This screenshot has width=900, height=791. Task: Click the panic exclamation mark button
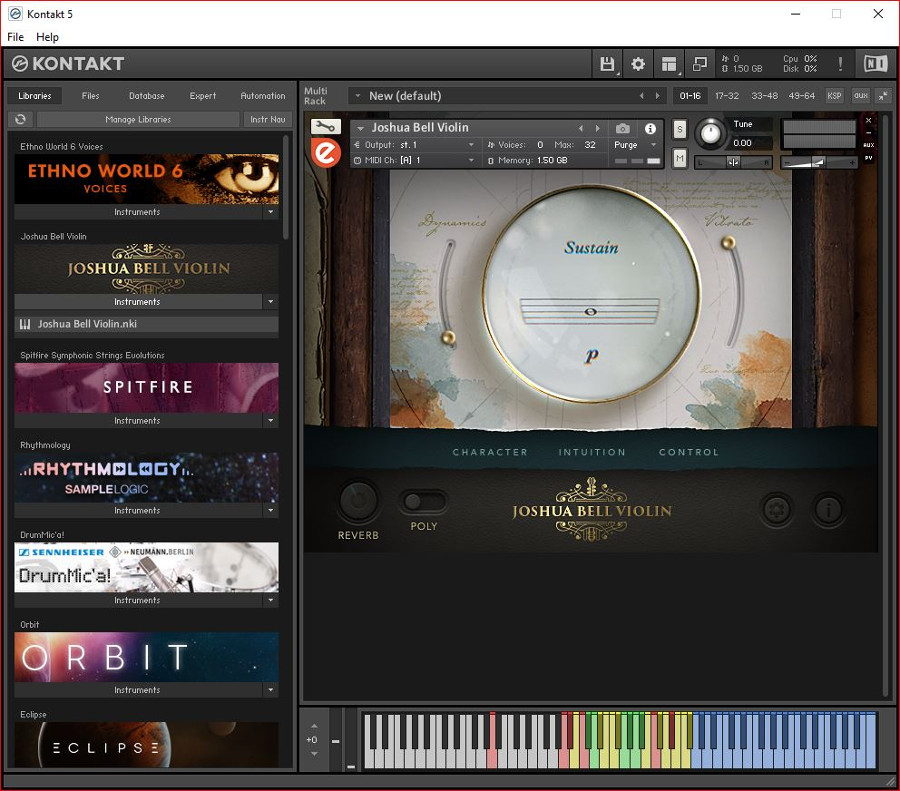840,64
